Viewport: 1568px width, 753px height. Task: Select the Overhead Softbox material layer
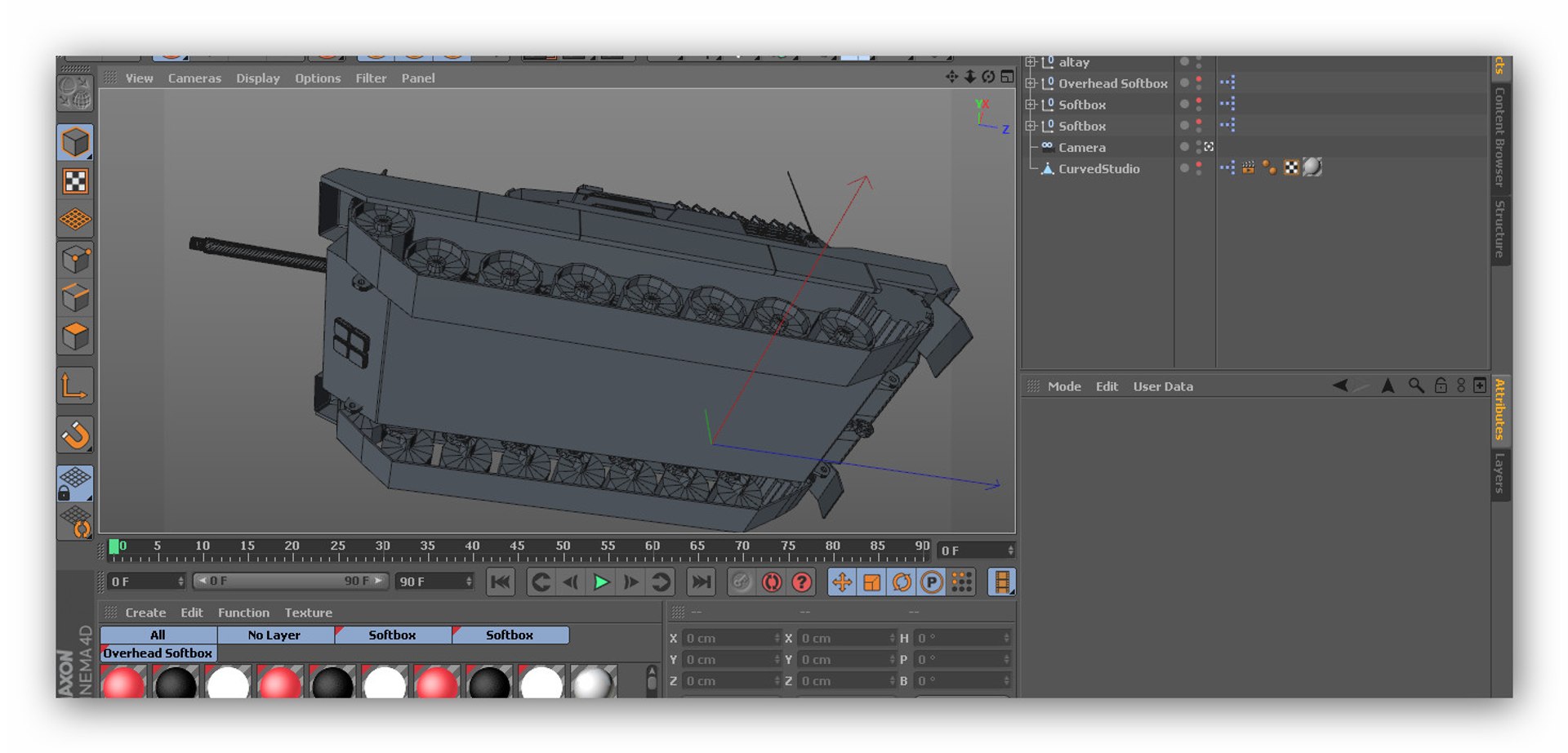[x=158, y=653]
